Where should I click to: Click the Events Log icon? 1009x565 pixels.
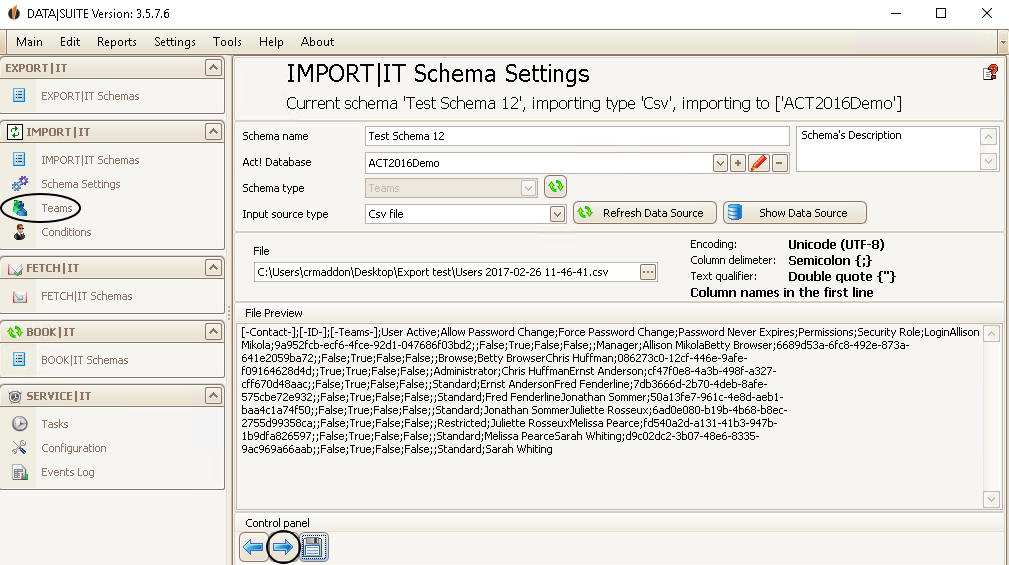pos(20,472)
